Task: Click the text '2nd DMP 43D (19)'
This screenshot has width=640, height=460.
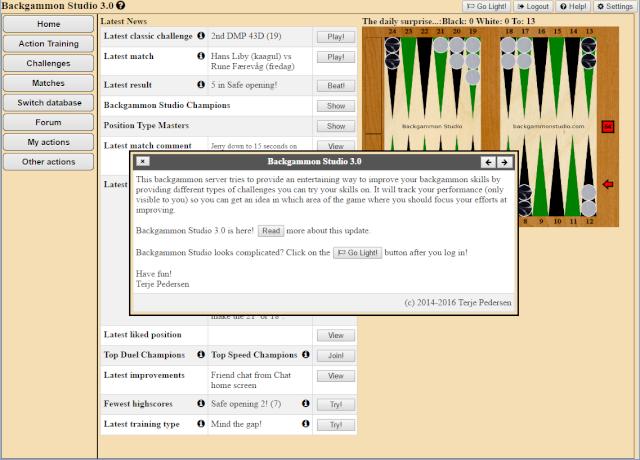Action: (246, 36)
